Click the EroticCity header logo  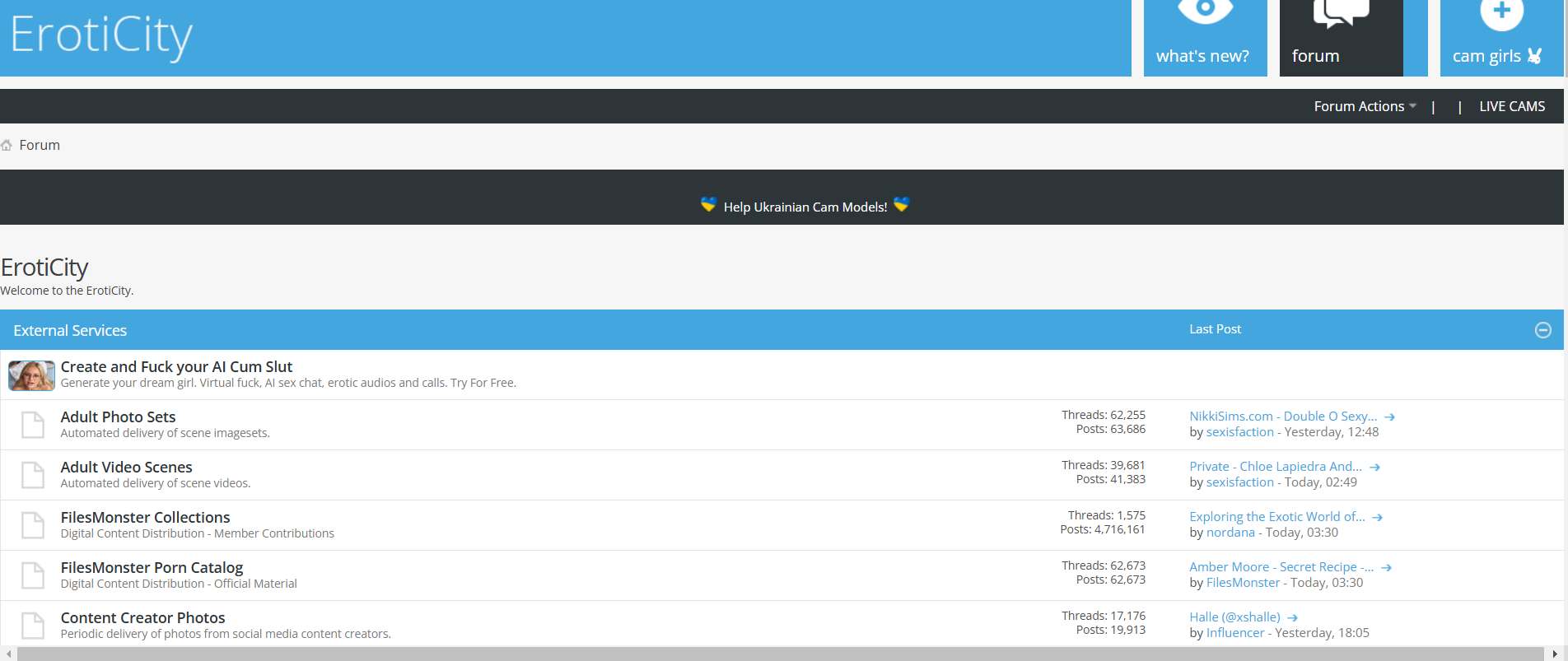101,36
